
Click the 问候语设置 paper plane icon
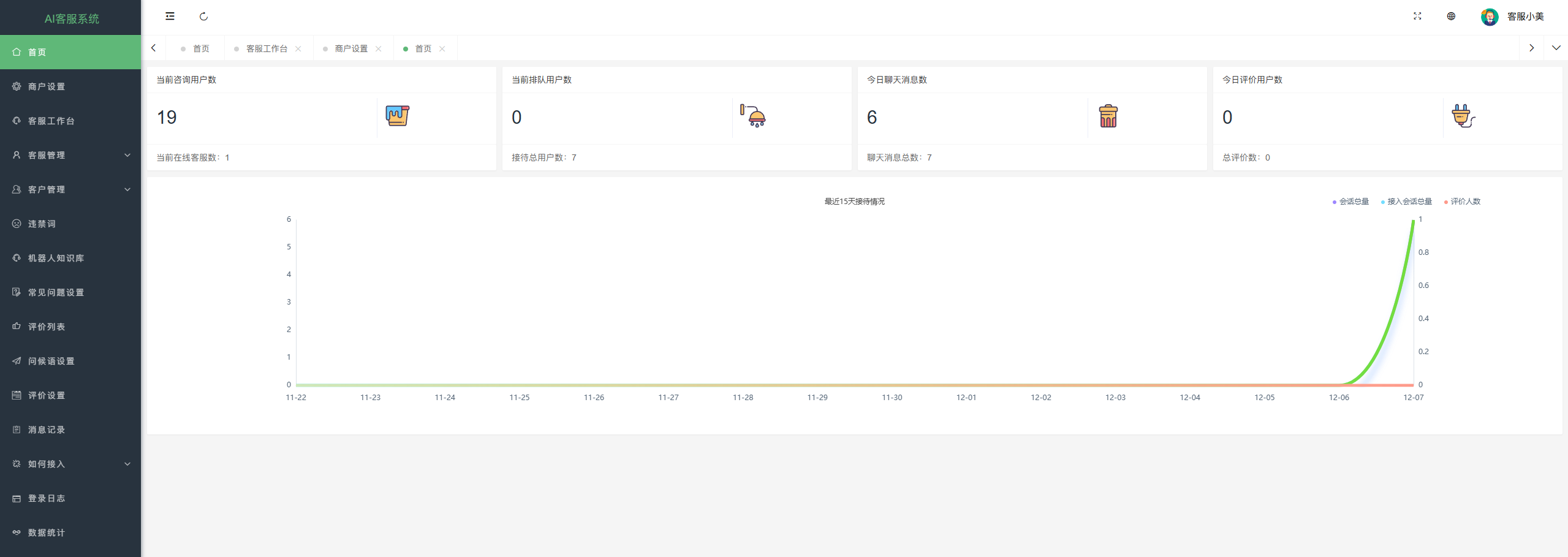tap(17, 361)
